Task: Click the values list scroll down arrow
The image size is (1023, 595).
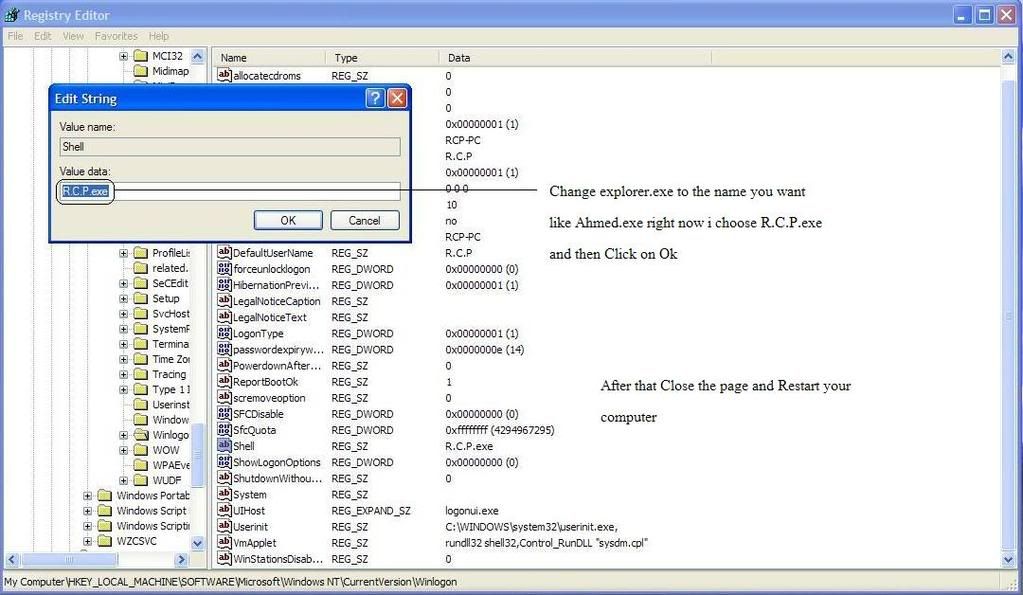Action: click(1008, 559)
